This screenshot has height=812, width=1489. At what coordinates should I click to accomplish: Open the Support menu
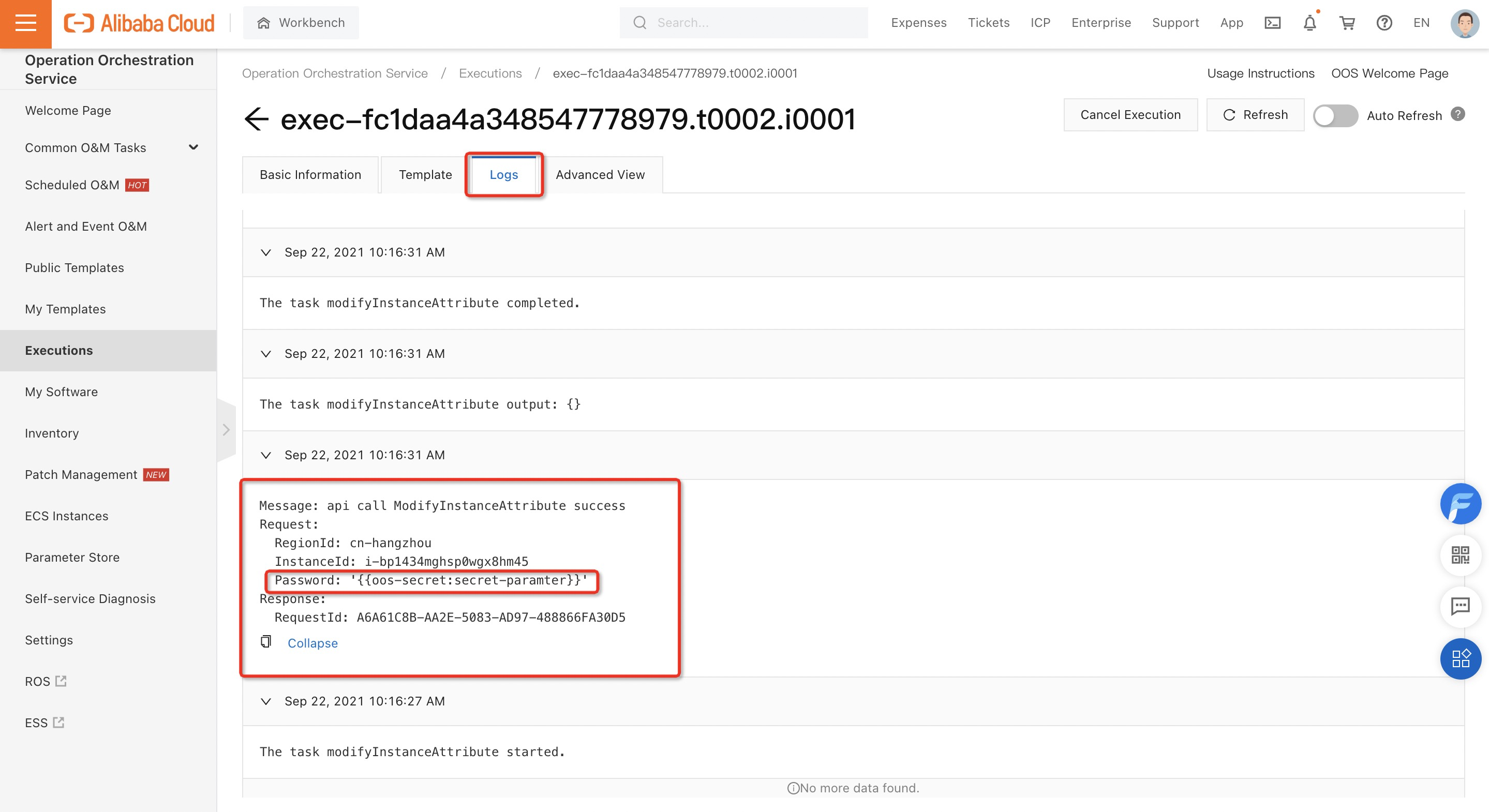tap(1175, 23)
